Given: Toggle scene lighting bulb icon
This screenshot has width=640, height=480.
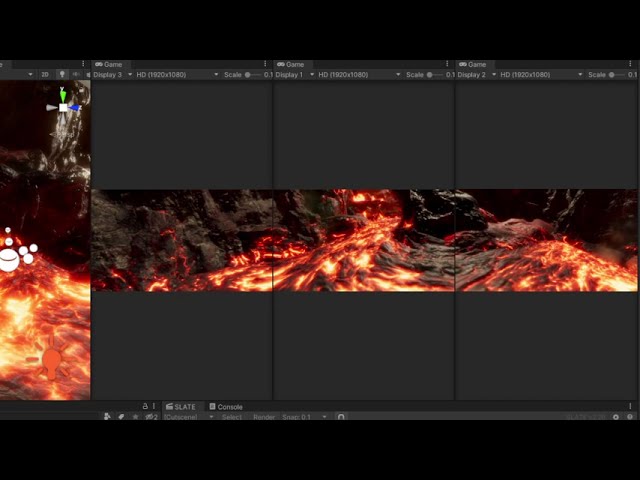Looking at the screenshot, I should pyautogui.click(x=61, y=74).
